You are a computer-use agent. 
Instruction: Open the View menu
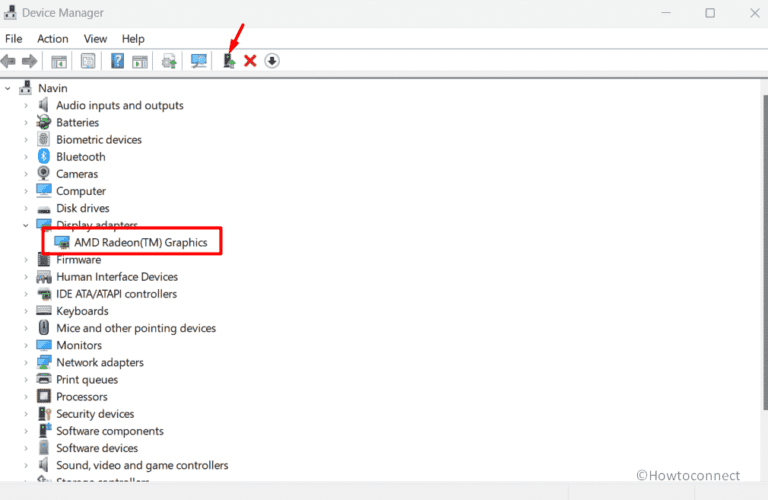pyautogui.click(x=95, y=39)
